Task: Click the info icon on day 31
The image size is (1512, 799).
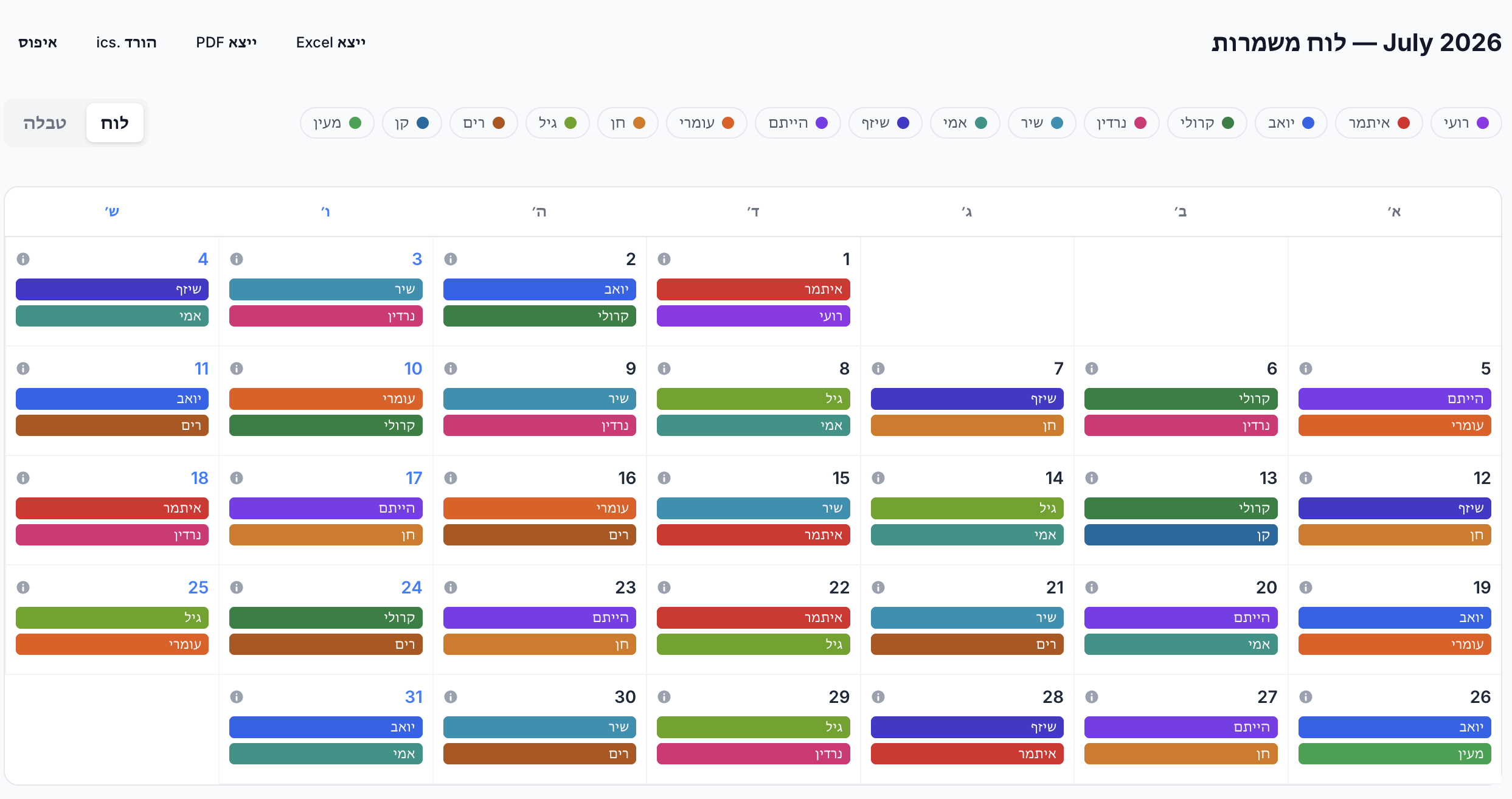Action: pyautogui.click(x=237, y=697)
